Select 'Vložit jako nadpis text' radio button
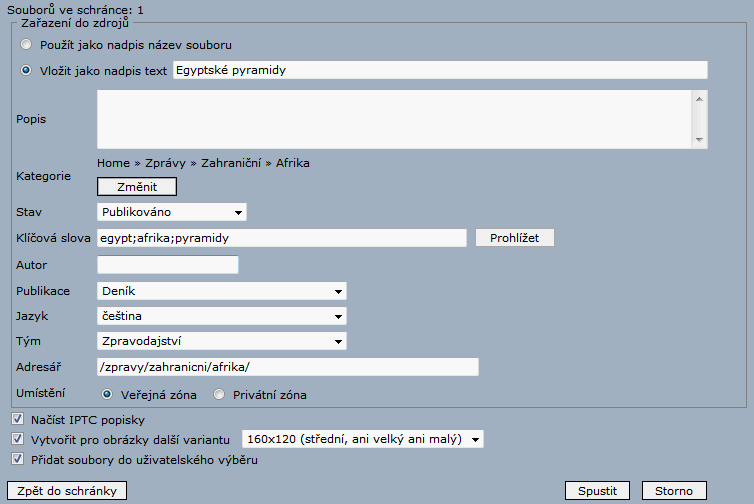The image size is (754, 504). click(x=27, y=70)
